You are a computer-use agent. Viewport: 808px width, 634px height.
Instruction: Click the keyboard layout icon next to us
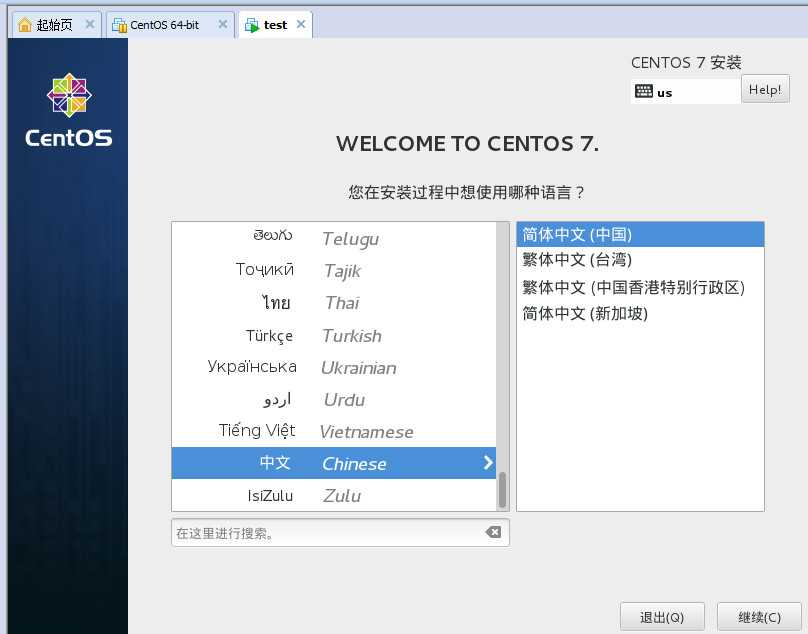point(644,91)
